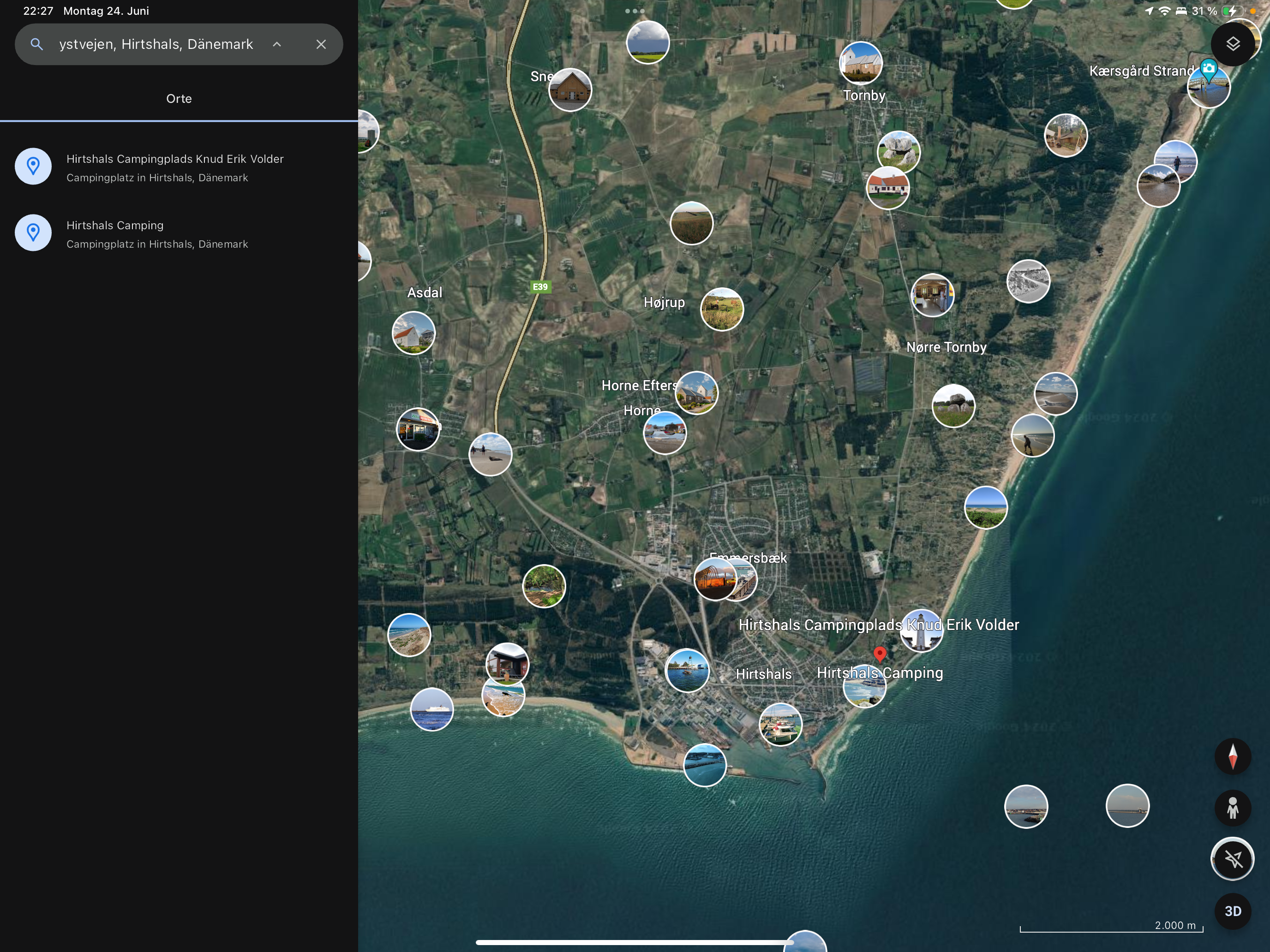Tap pin icon beside Knud Erik Volder result
This screenshot has width=1270, height=952.
[33, 167]
